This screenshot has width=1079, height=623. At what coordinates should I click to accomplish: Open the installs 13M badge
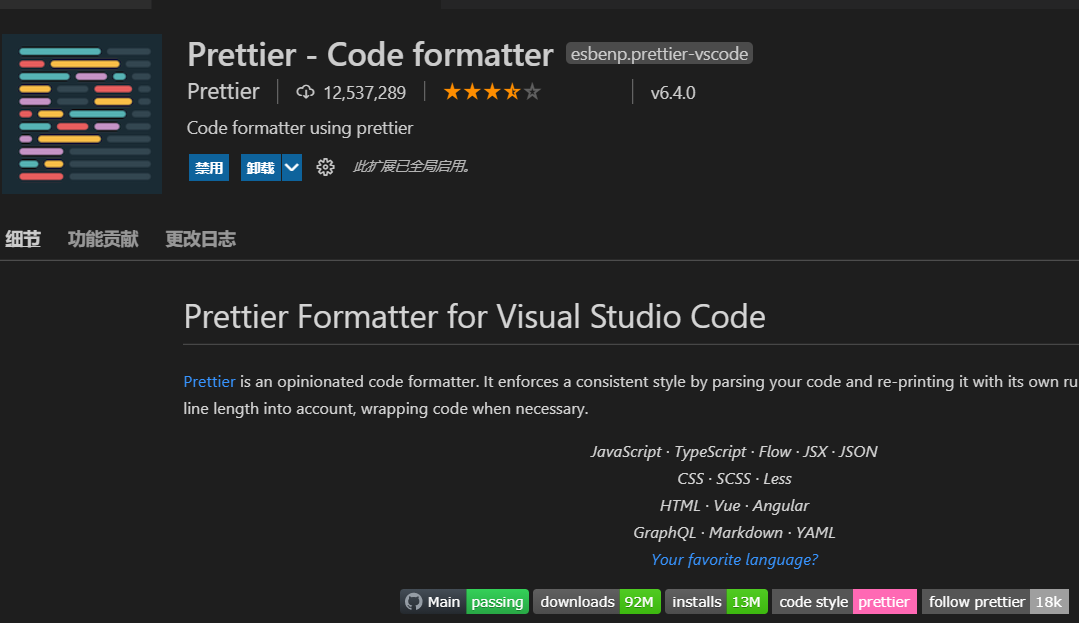716,601
